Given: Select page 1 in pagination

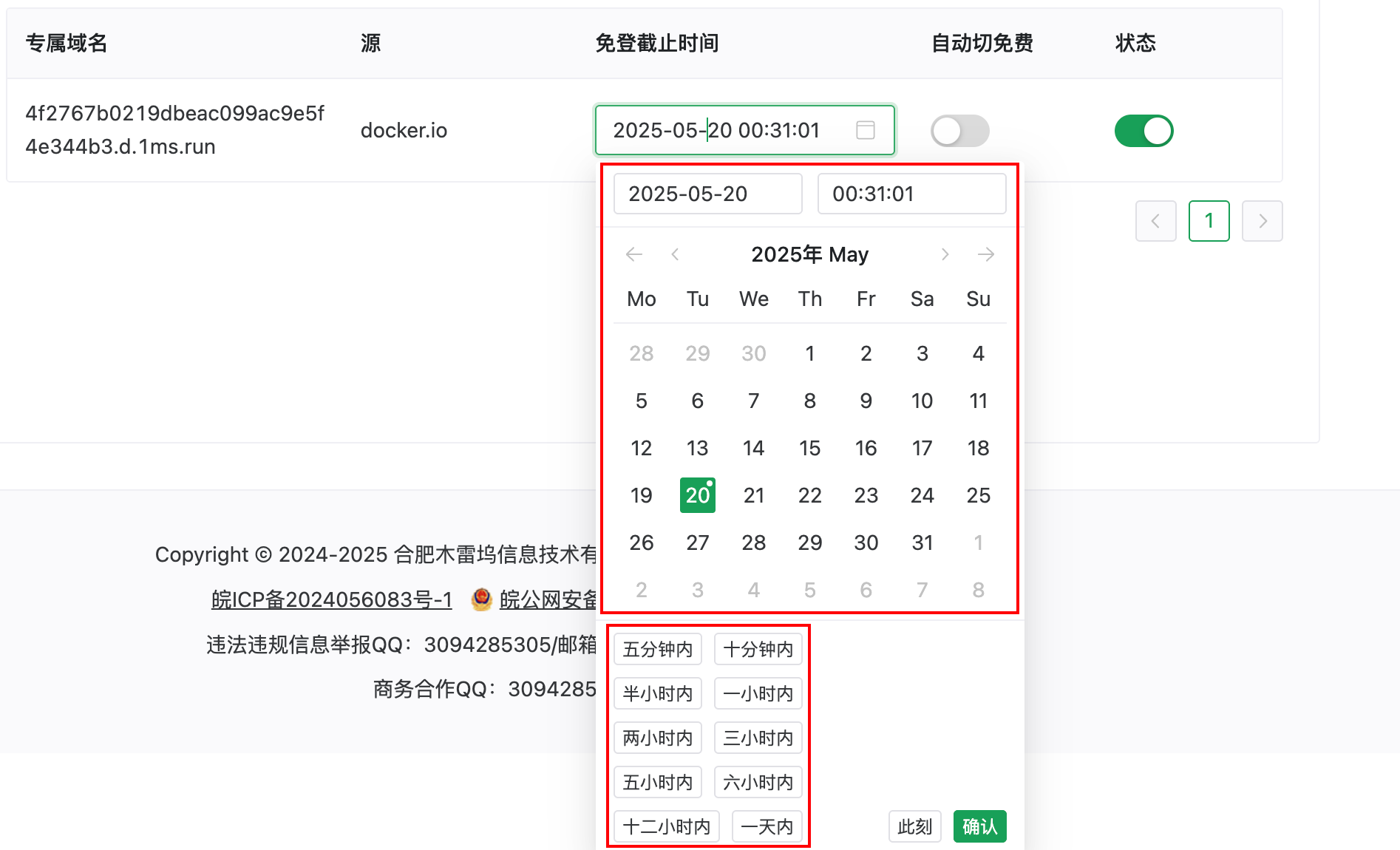Looking at the screenshot, I should [x=1209, y=220].
